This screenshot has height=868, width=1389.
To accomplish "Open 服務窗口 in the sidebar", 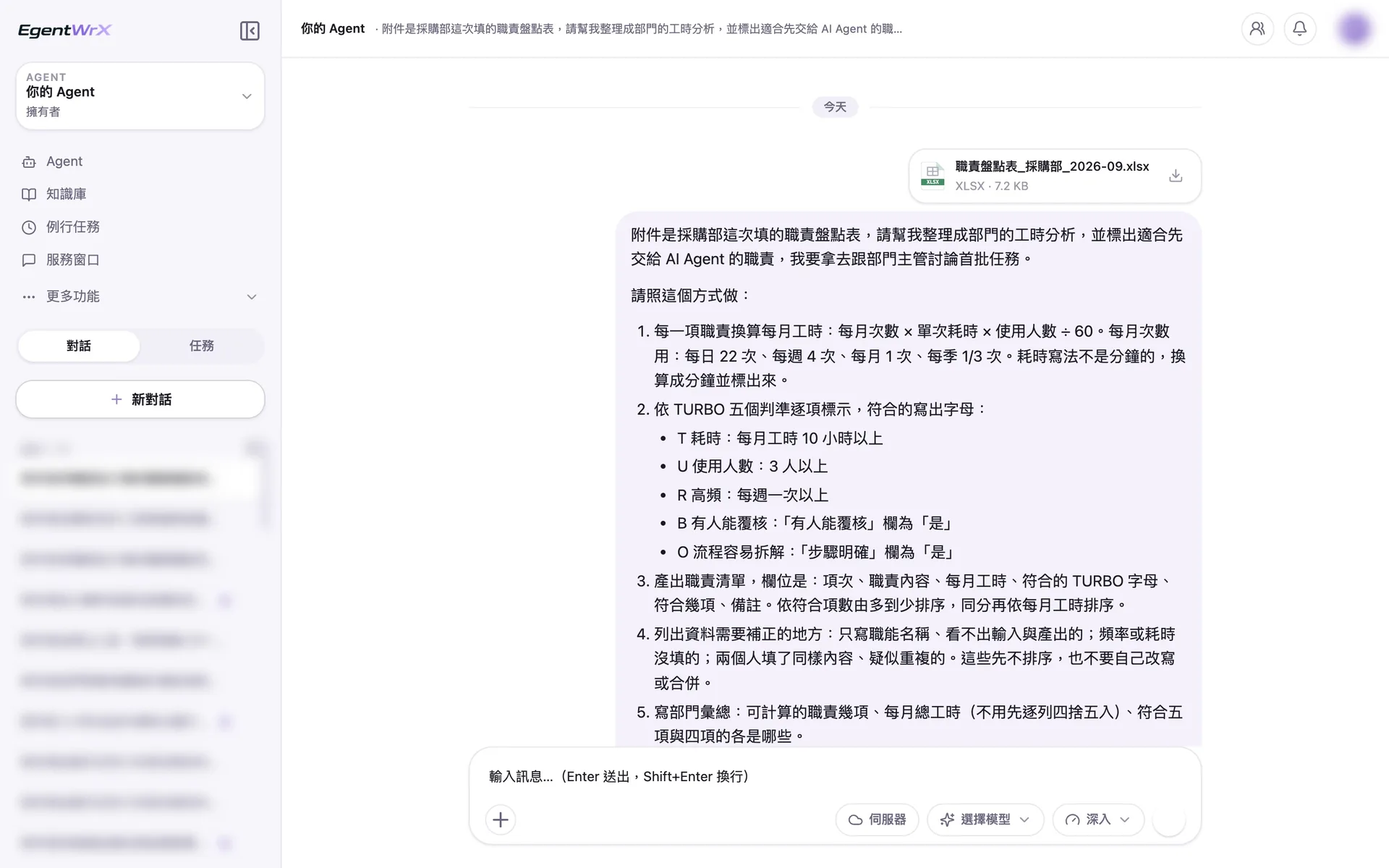I will pyautogui.click(x=140, y=260).
